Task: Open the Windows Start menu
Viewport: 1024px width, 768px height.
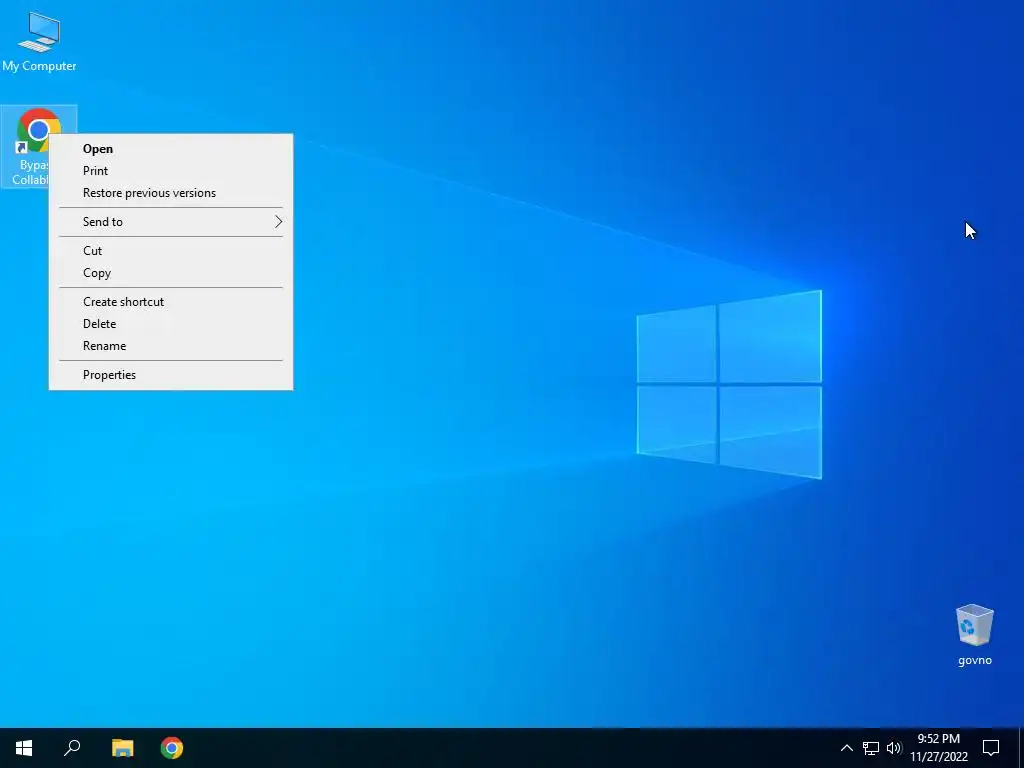Action: coord(24,748)
